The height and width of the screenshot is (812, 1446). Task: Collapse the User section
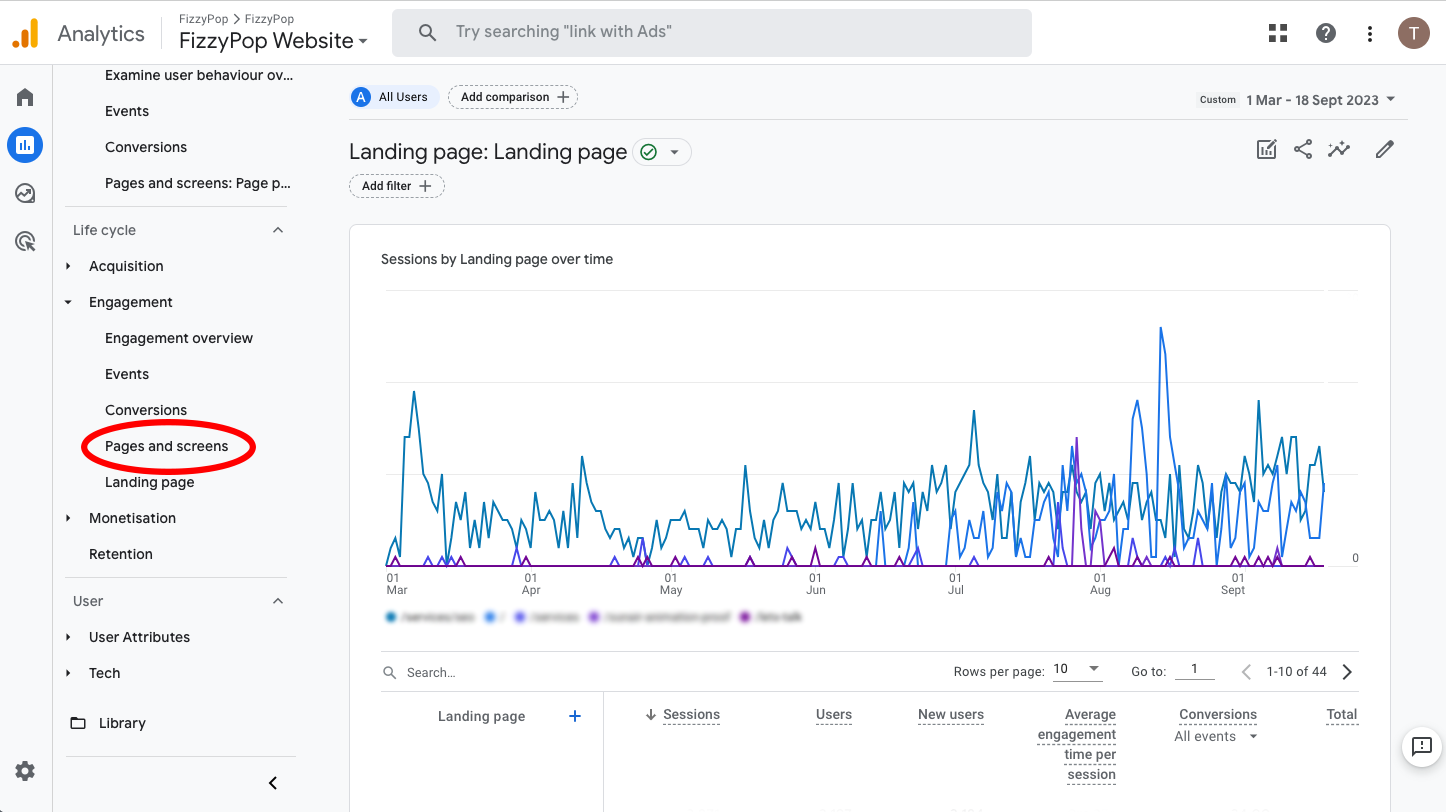coord(278,601)
